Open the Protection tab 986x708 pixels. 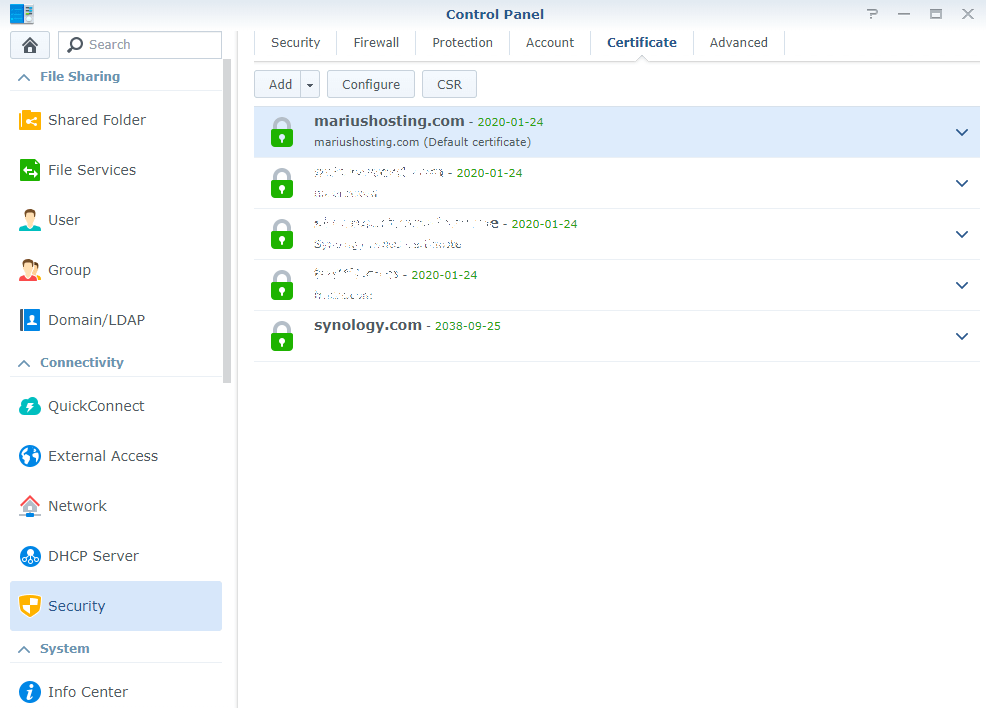click(462, 43)
